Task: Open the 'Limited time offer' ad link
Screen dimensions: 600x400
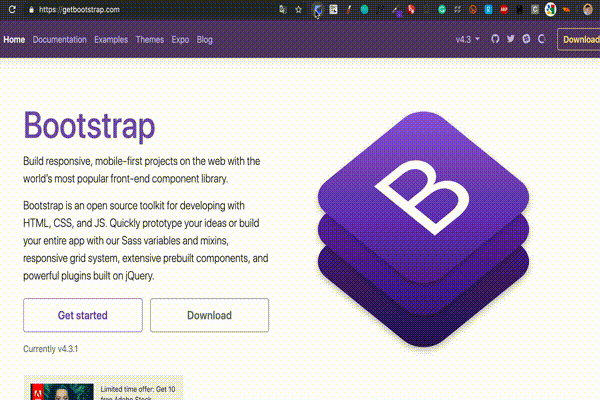Action: click(x=138, y=393)
